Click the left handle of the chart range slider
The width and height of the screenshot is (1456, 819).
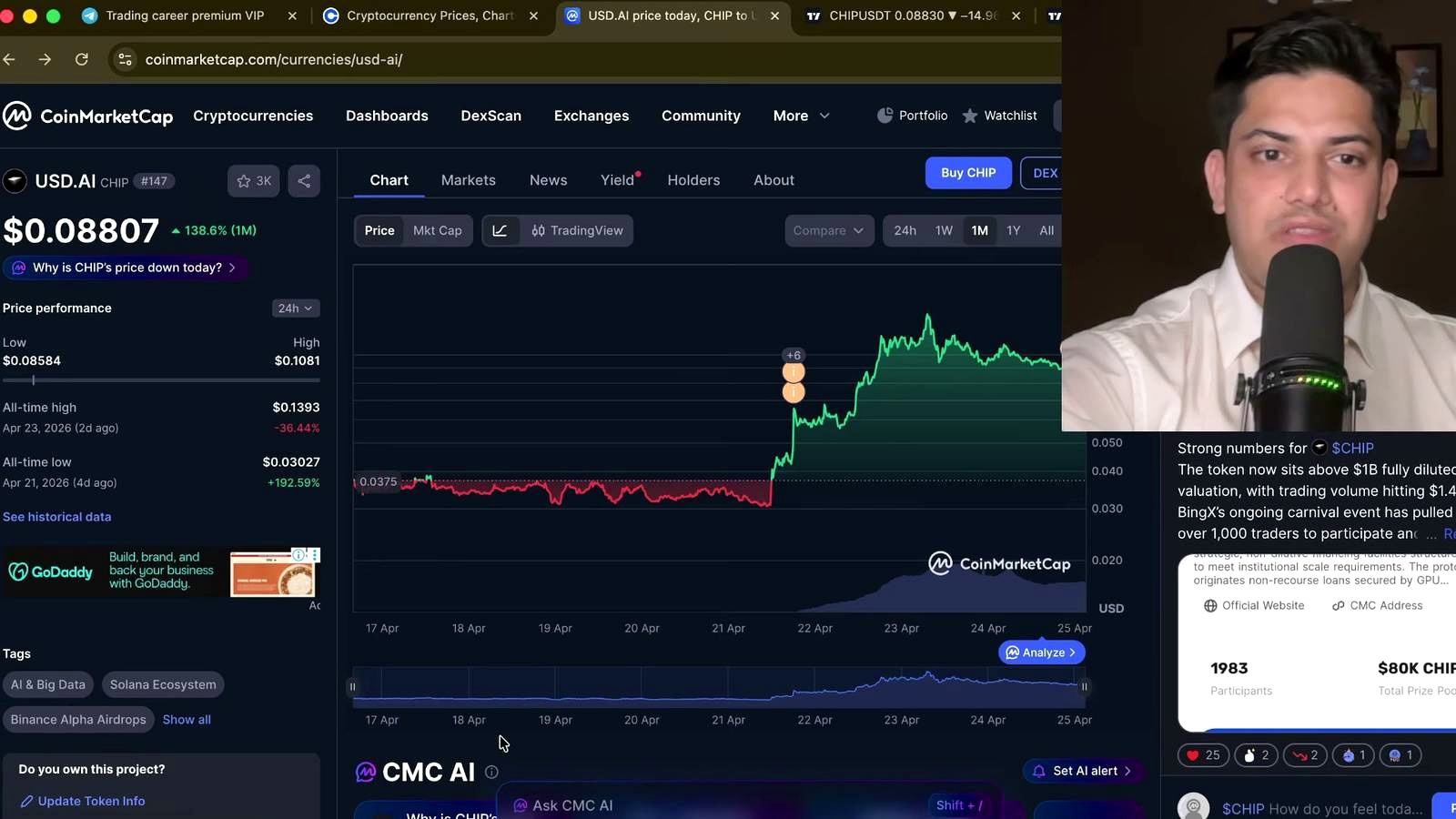[x=352, y=686]
